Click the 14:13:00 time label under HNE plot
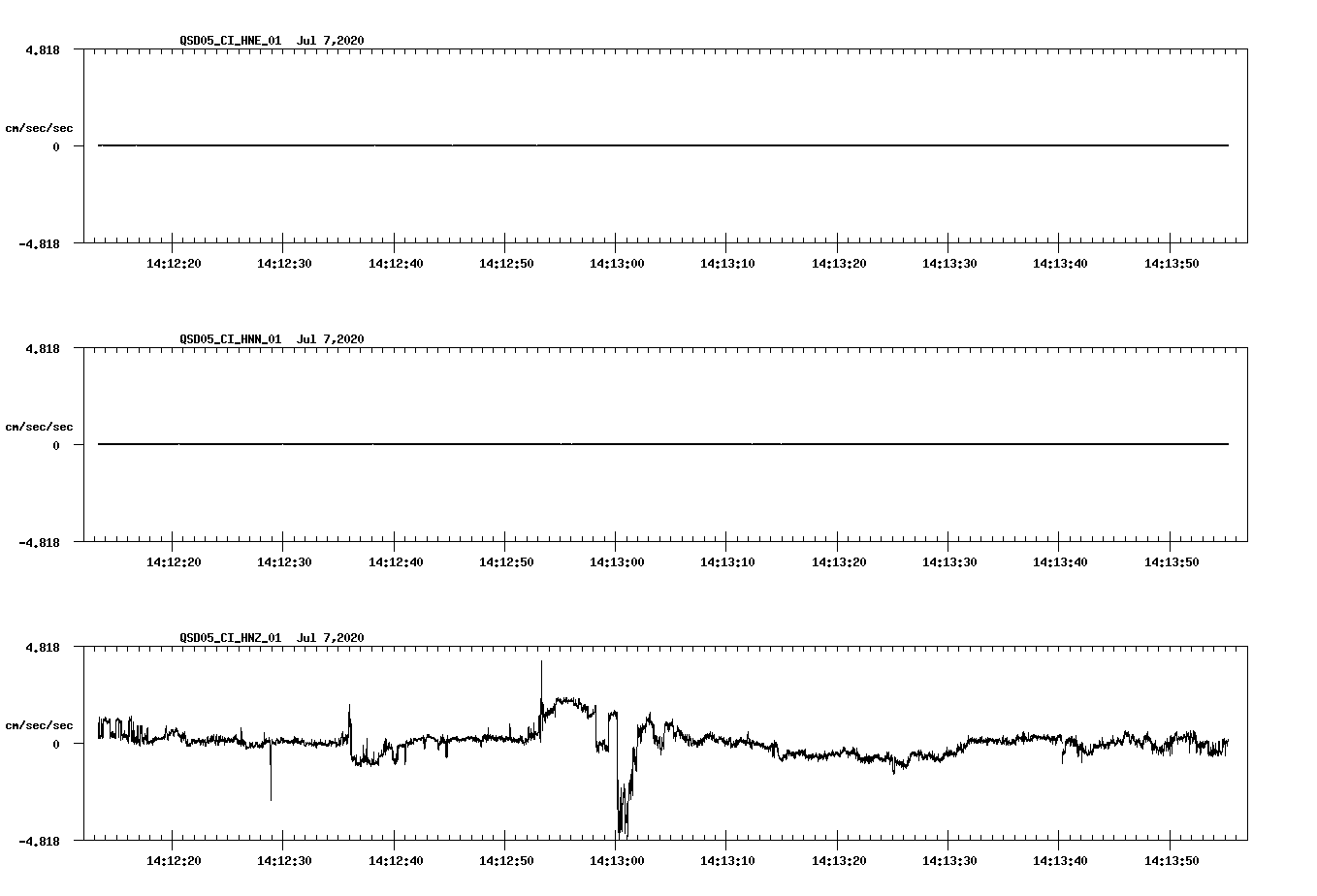The height and width of the screenshot is (896, 1317). click(617, 264)
